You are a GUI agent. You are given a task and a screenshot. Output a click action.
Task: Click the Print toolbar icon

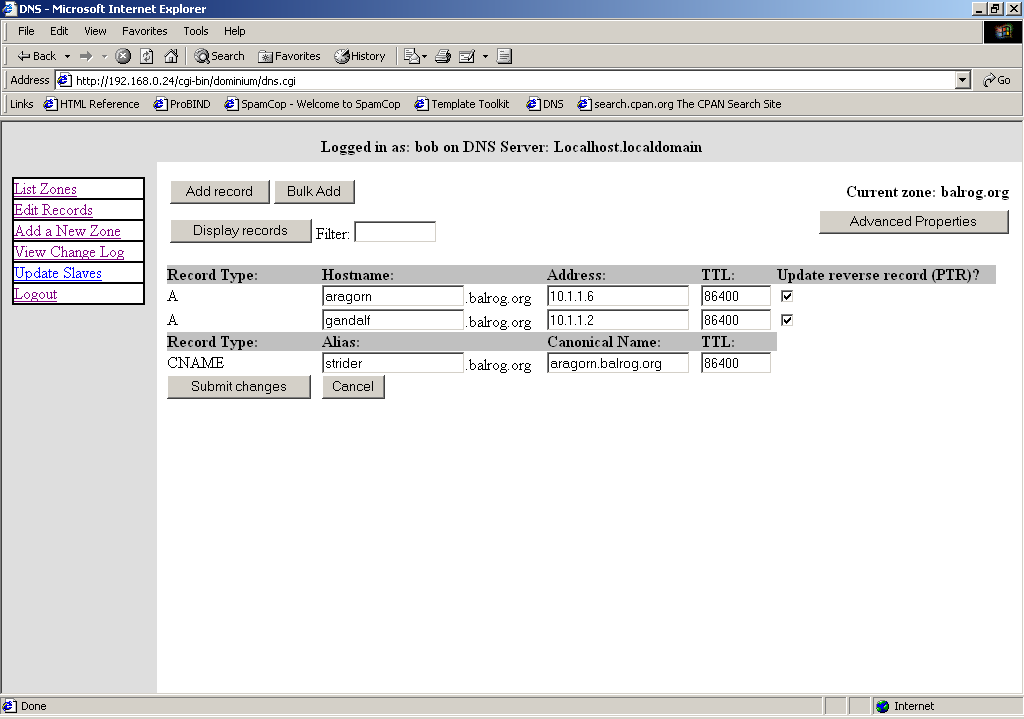coord(443,56)
